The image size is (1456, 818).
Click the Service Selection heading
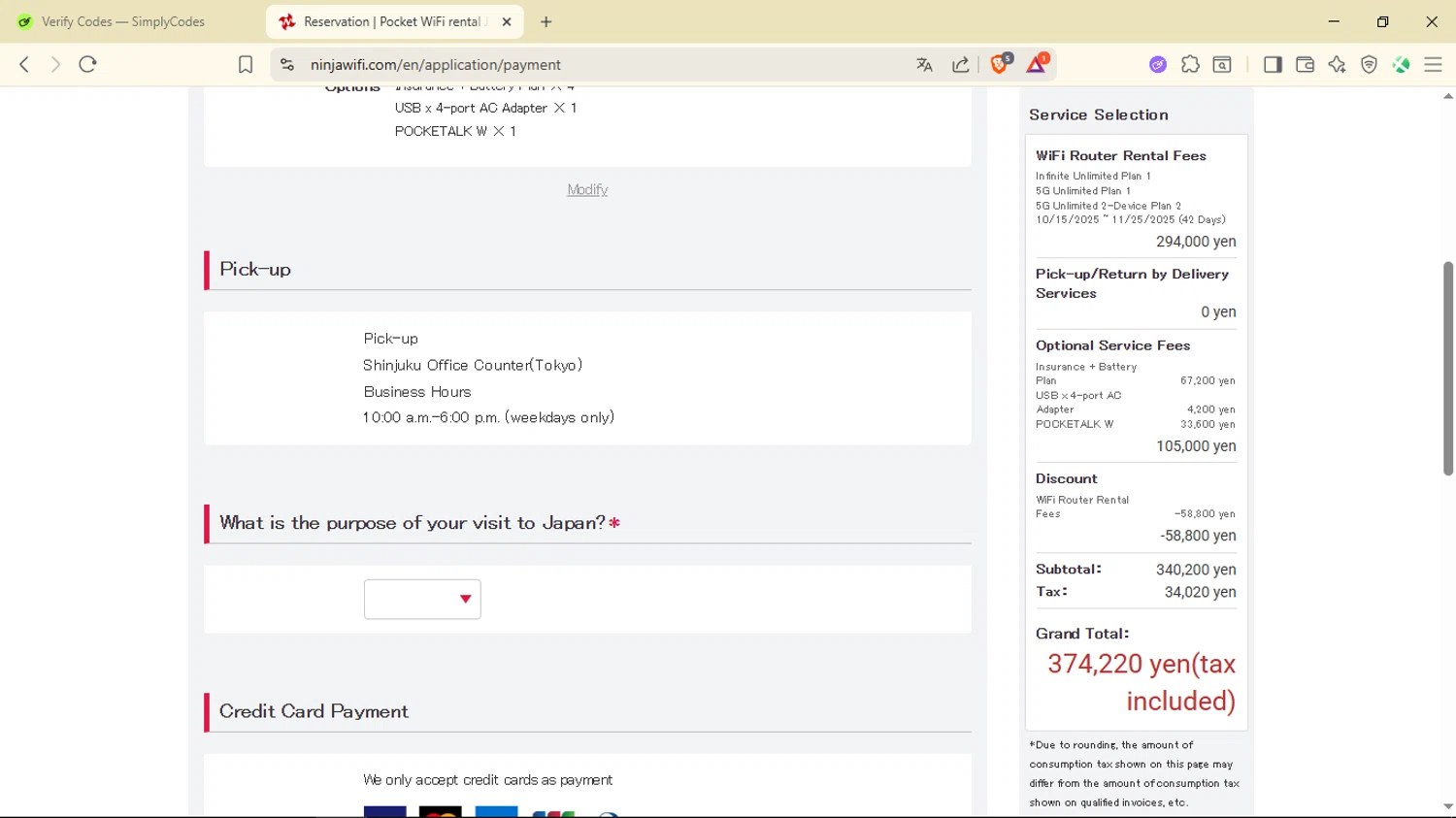click(x=1099, y=115)
